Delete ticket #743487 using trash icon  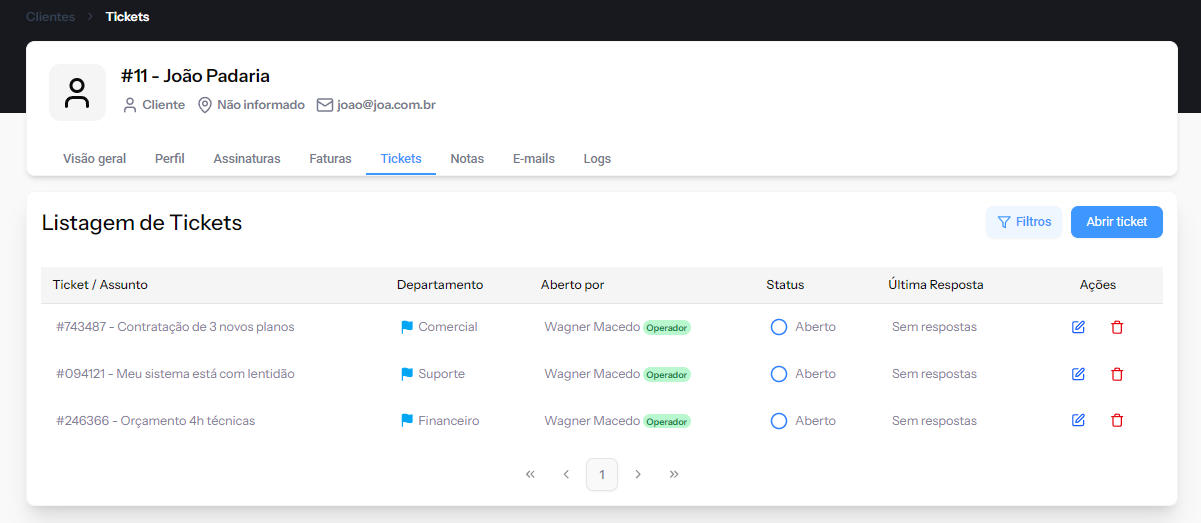click(1117, 327)
